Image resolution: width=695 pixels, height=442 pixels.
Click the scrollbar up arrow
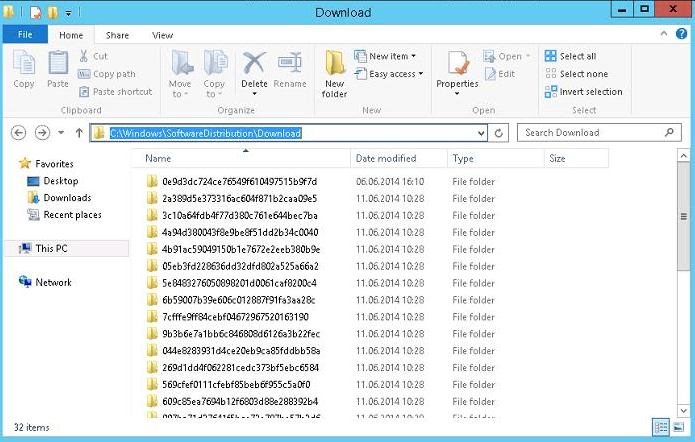tap(683, 156)
